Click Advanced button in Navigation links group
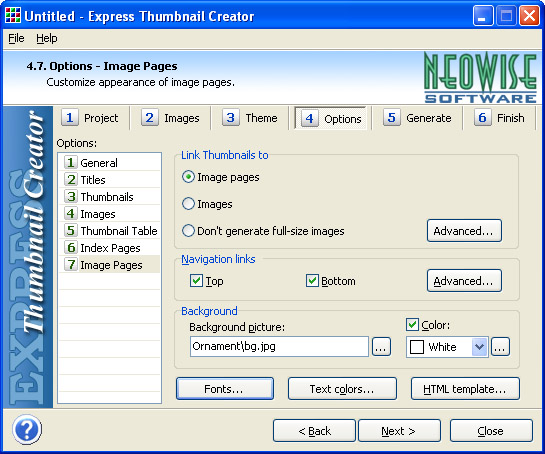The height and width of the screenshot is (454, 545). click(x=464, y=281)
